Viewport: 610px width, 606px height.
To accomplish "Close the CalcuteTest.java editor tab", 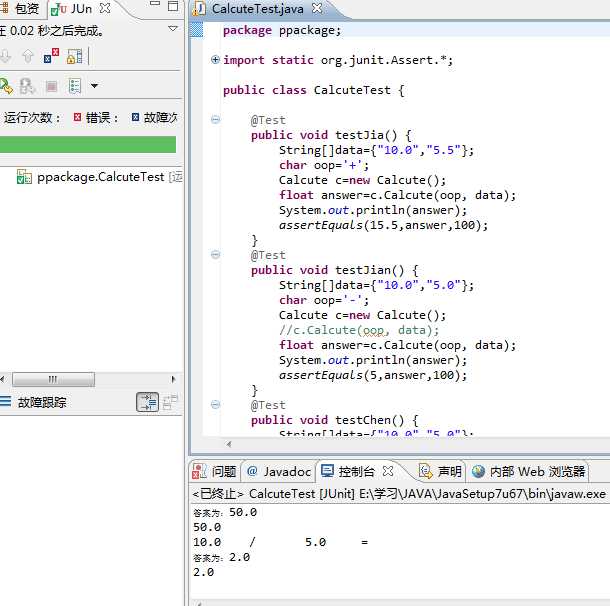I will (317, 8).
